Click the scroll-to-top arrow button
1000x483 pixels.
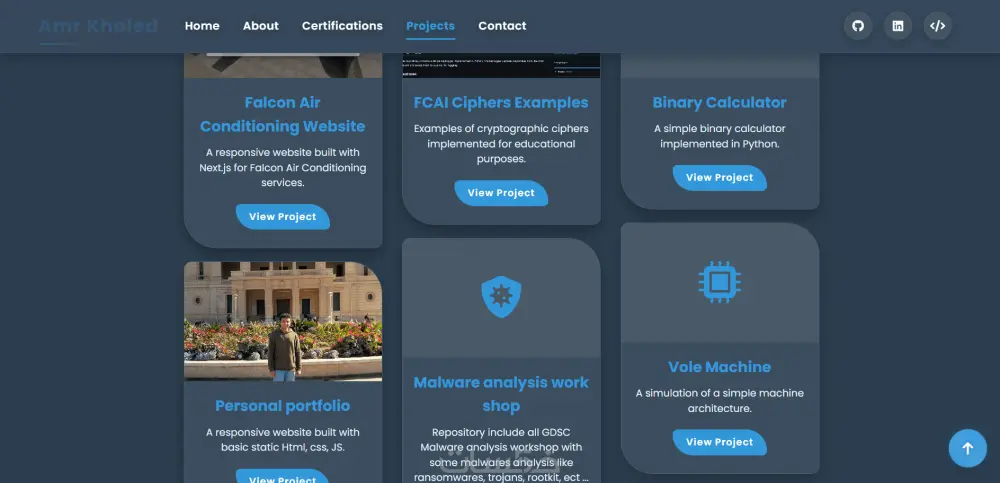coord(967,448)
